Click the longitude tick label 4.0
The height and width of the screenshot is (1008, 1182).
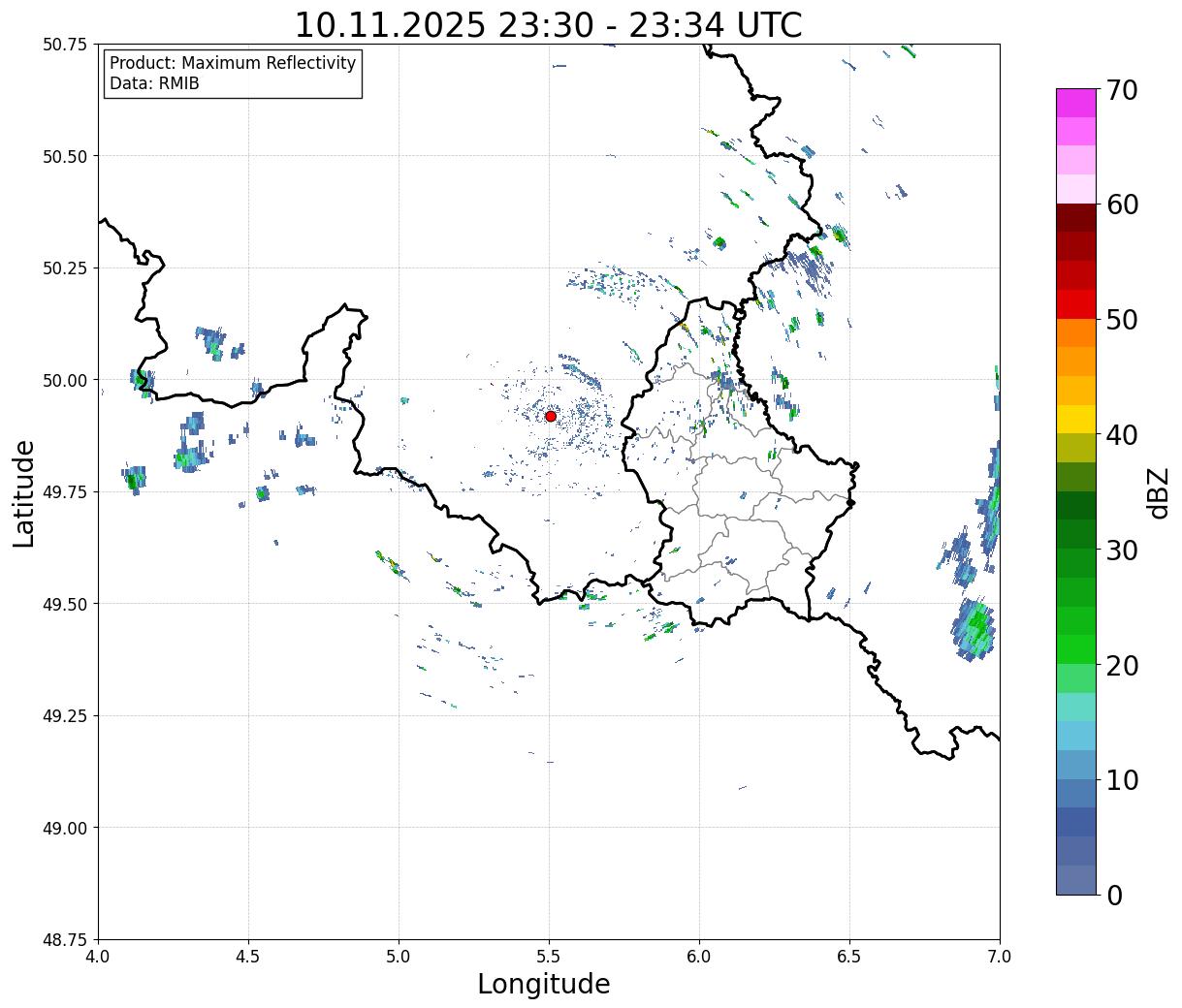click(x=98, y=957)
